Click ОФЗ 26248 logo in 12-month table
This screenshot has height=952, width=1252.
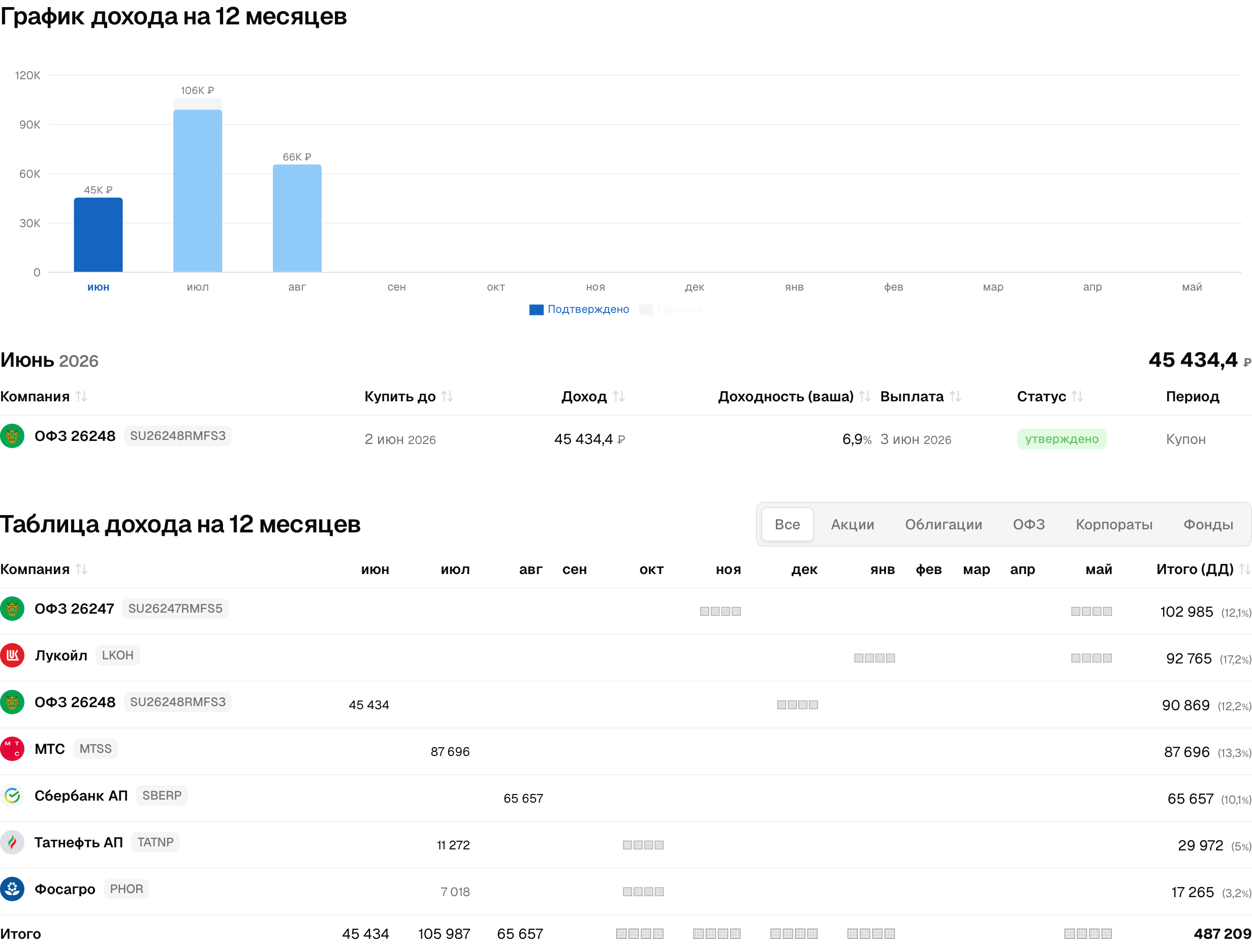pos(13,703)
